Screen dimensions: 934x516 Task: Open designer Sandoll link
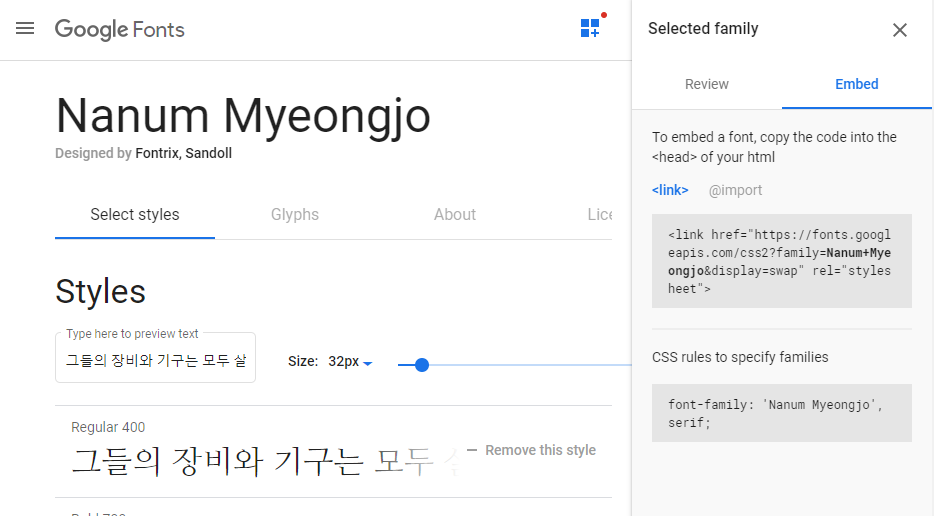tap(208, 153)
